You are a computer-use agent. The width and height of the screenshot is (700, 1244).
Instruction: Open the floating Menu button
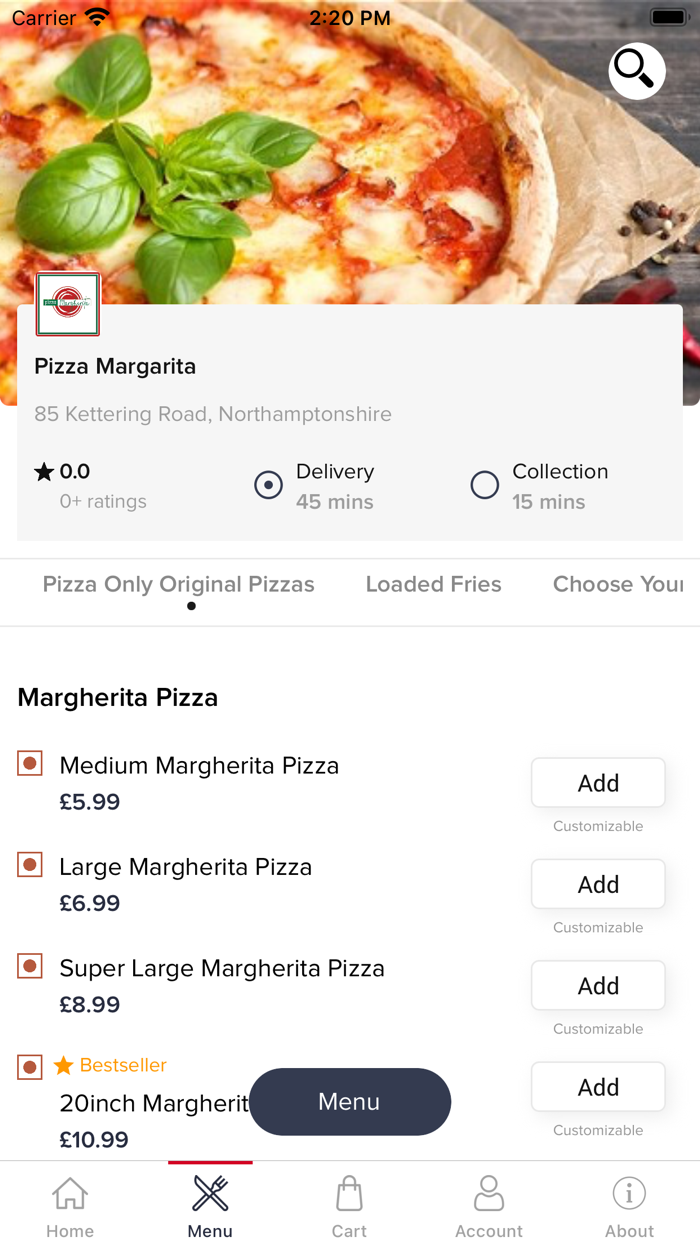349,1101
